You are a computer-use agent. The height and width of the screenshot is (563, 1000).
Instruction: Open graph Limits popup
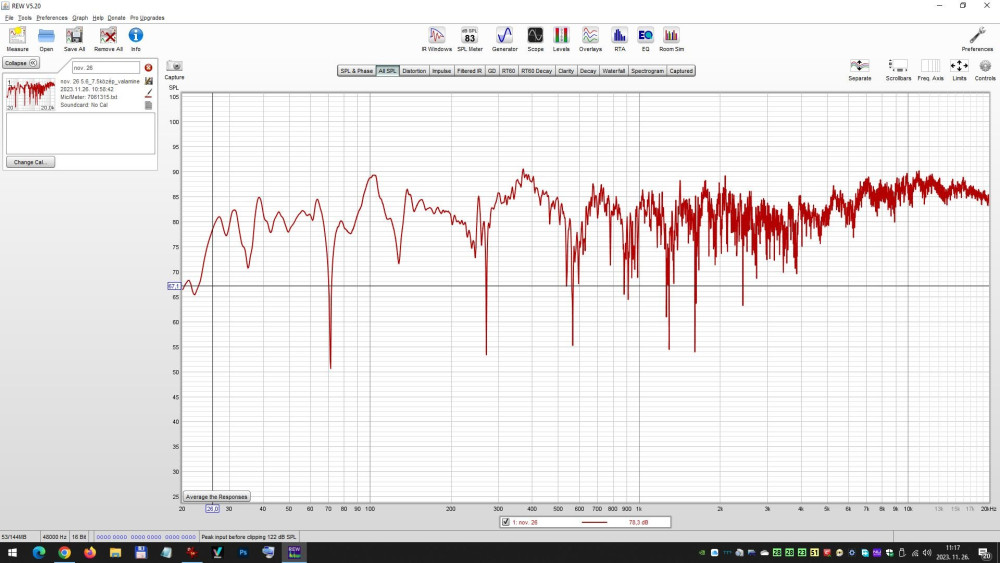959,66
